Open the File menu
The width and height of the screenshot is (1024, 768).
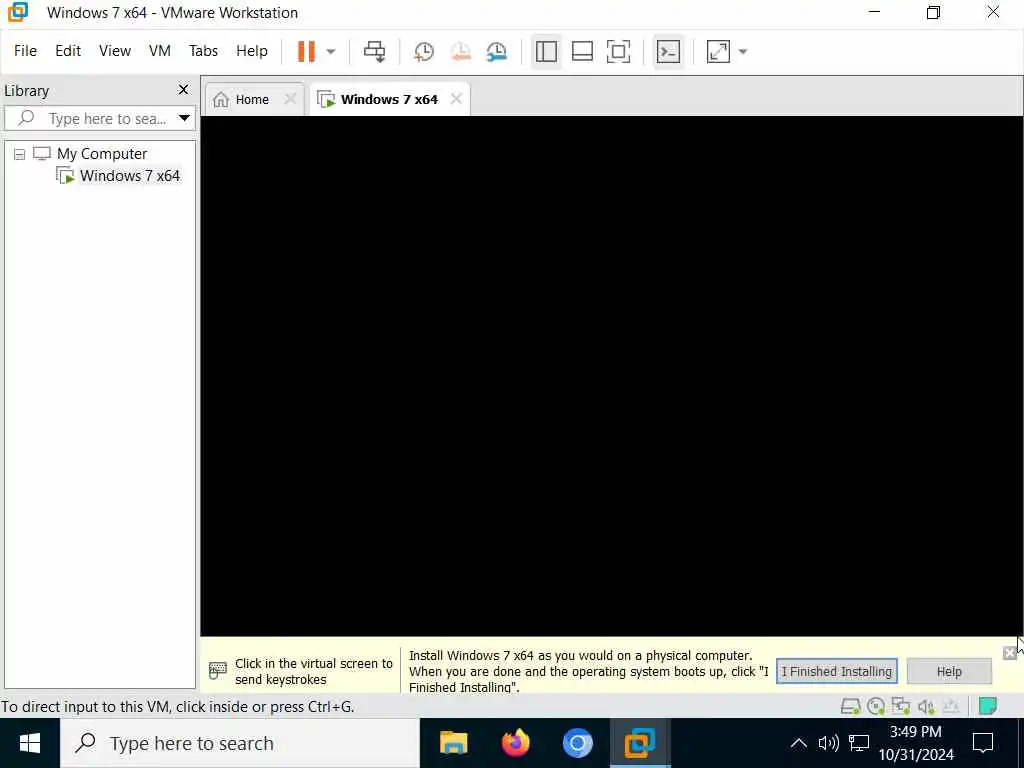tap(25, 51)
